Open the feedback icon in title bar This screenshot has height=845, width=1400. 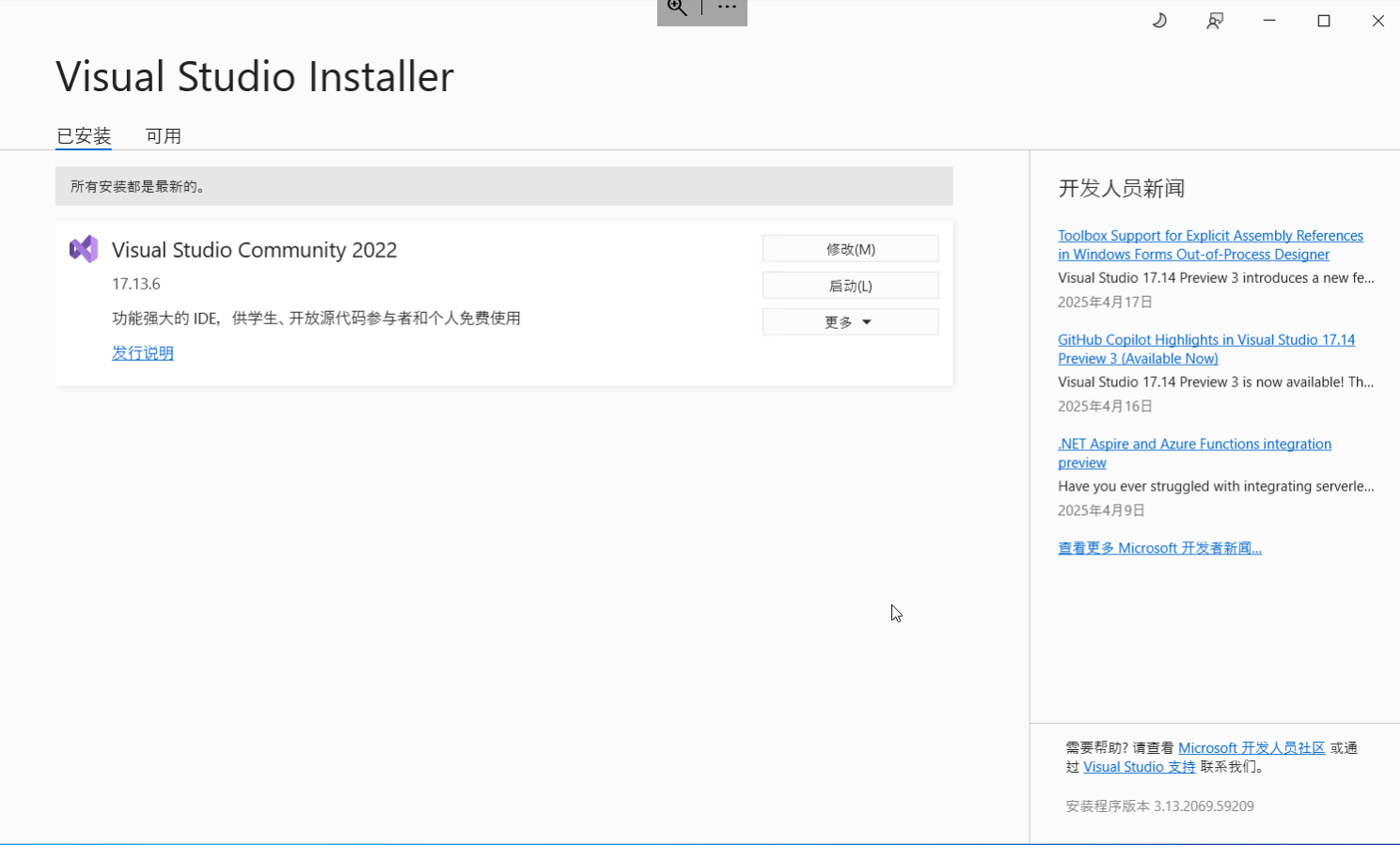pos(1215,21)
